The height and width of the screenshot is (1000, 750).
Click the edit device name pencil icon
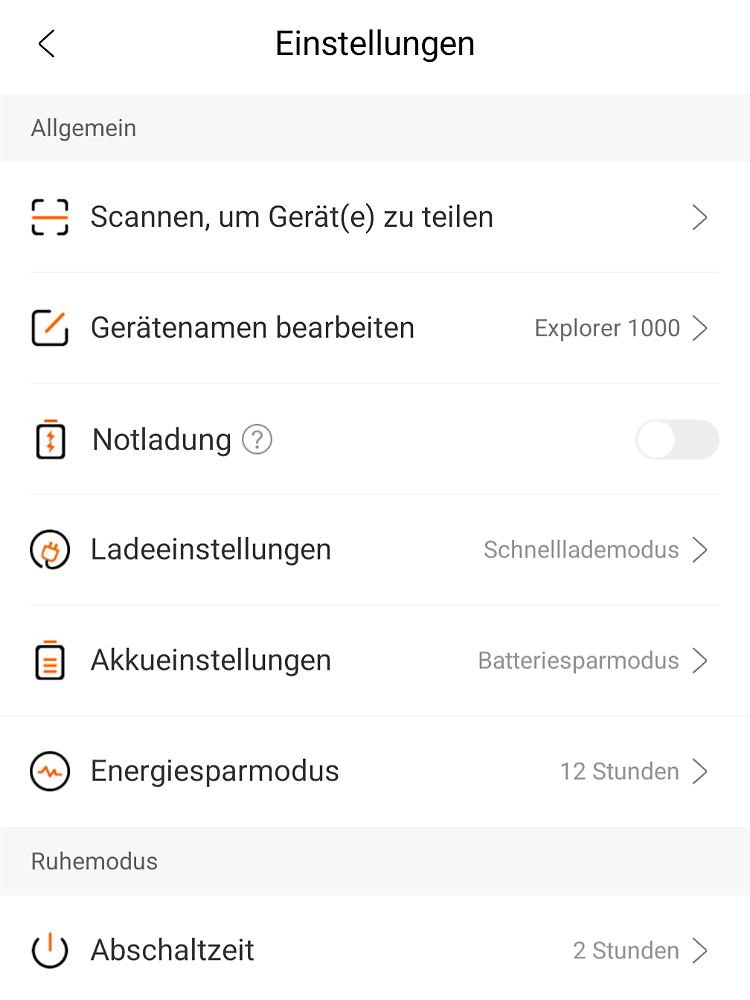pyautogui.click(x=50, y=328)
